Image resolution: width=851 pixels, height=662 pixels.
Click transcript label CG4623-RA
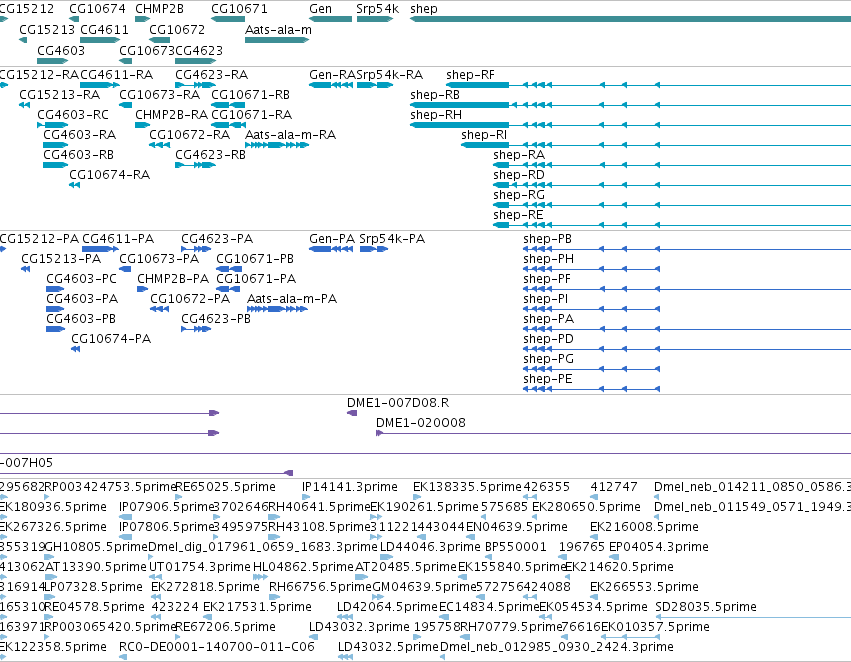212,74
